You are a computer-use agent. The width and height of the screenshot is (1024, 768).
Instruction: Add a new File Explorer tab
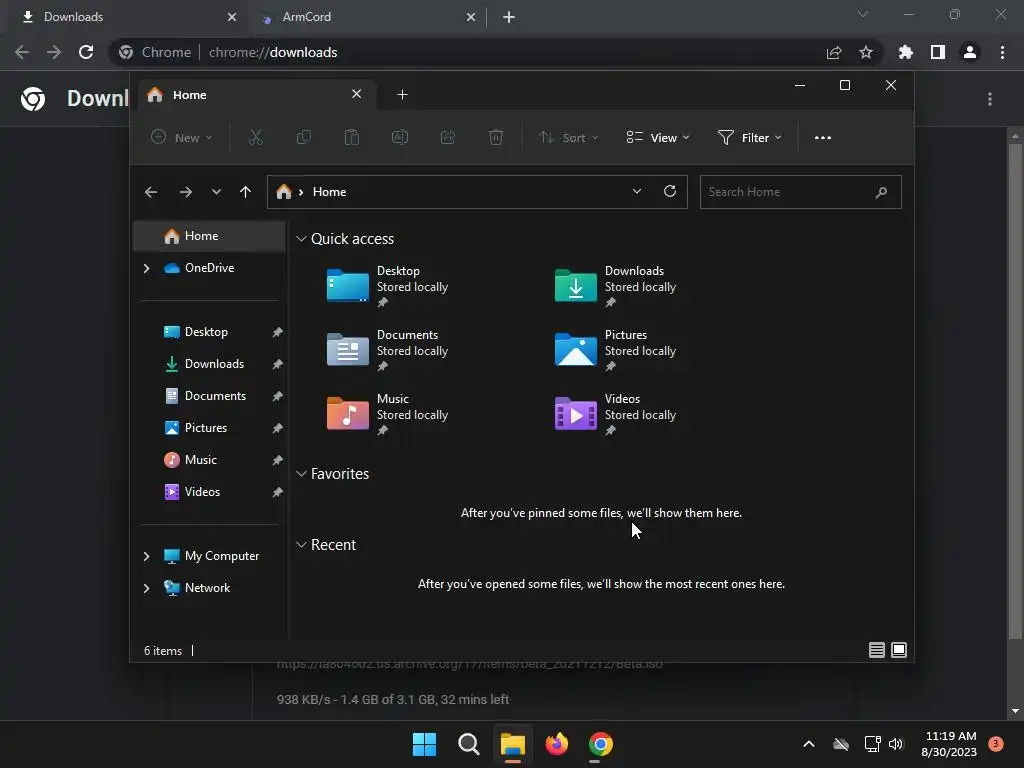click(x=402, y=95)
